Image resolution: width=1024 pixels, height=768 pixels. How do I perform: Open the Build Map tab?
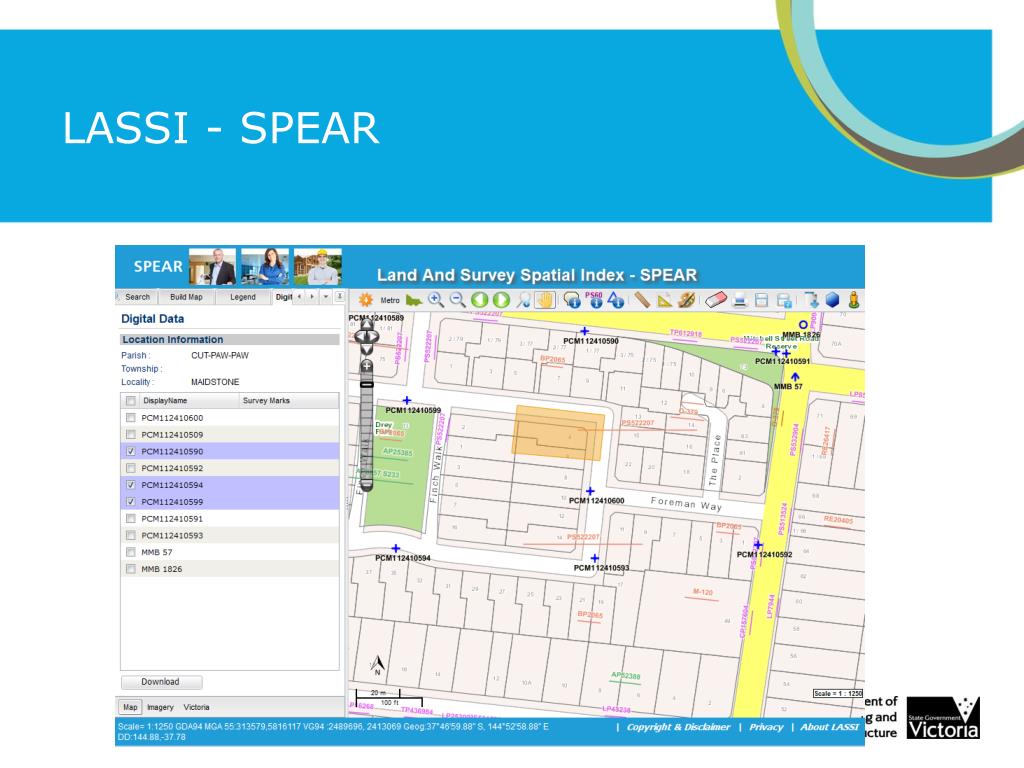(x=186, y=296)
